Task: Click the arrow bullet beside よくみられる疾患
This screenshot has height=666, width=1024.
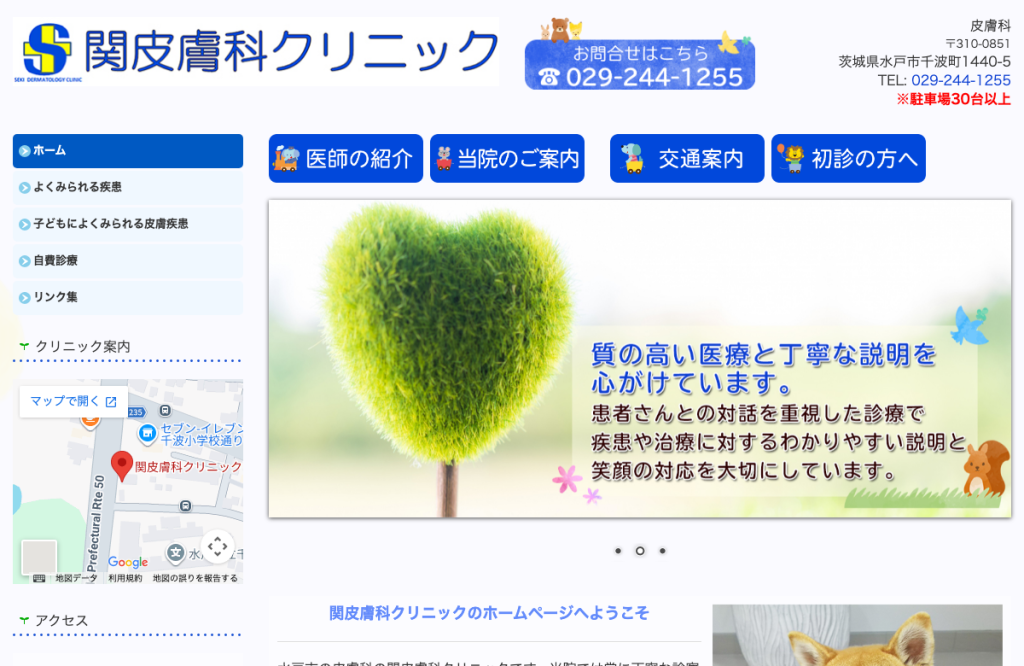Action: tap(25, 187)
